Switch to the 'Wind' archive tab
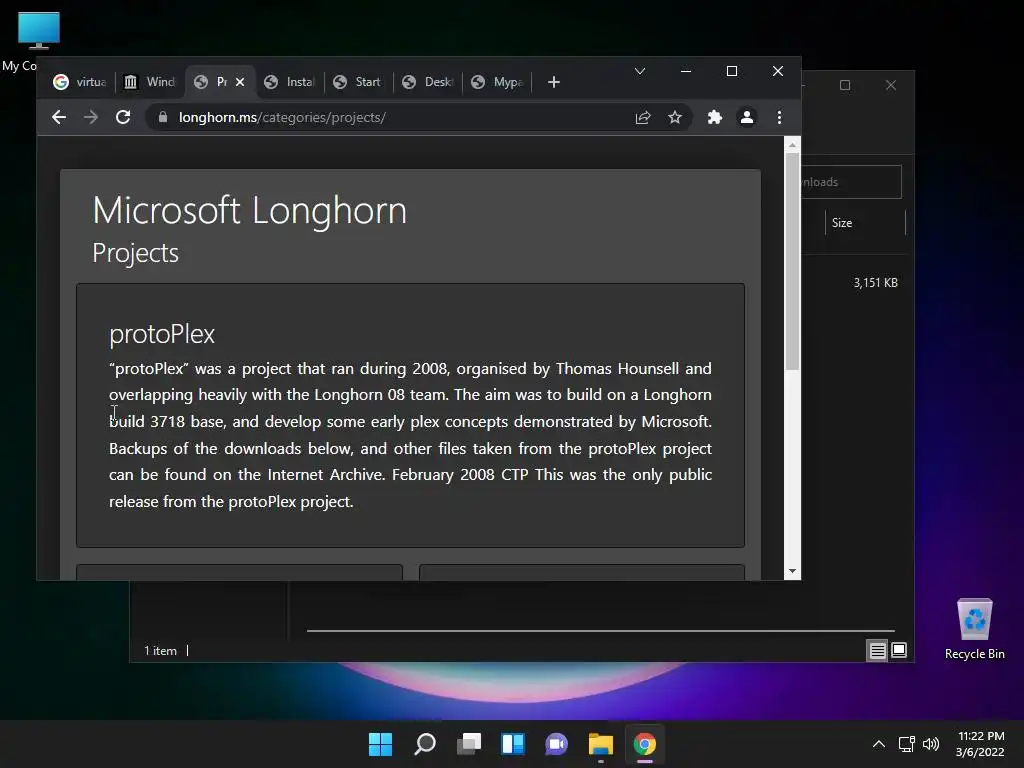Viewport: 1024px width, 768px height. click(x=150, y=82)
